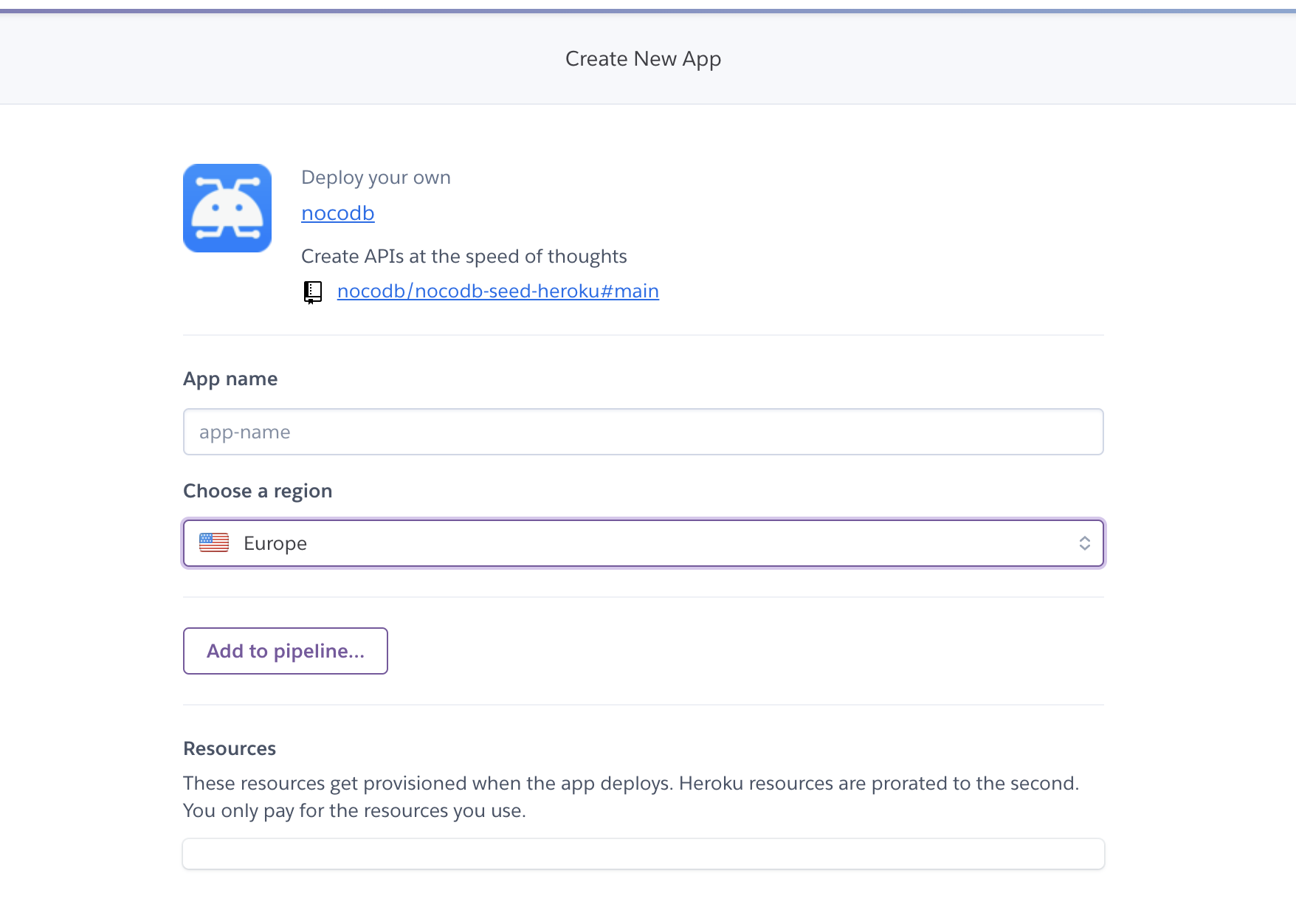Click the 'Deploy your own' heading text
The image size is (1296, 924).
tap(376, 177)
